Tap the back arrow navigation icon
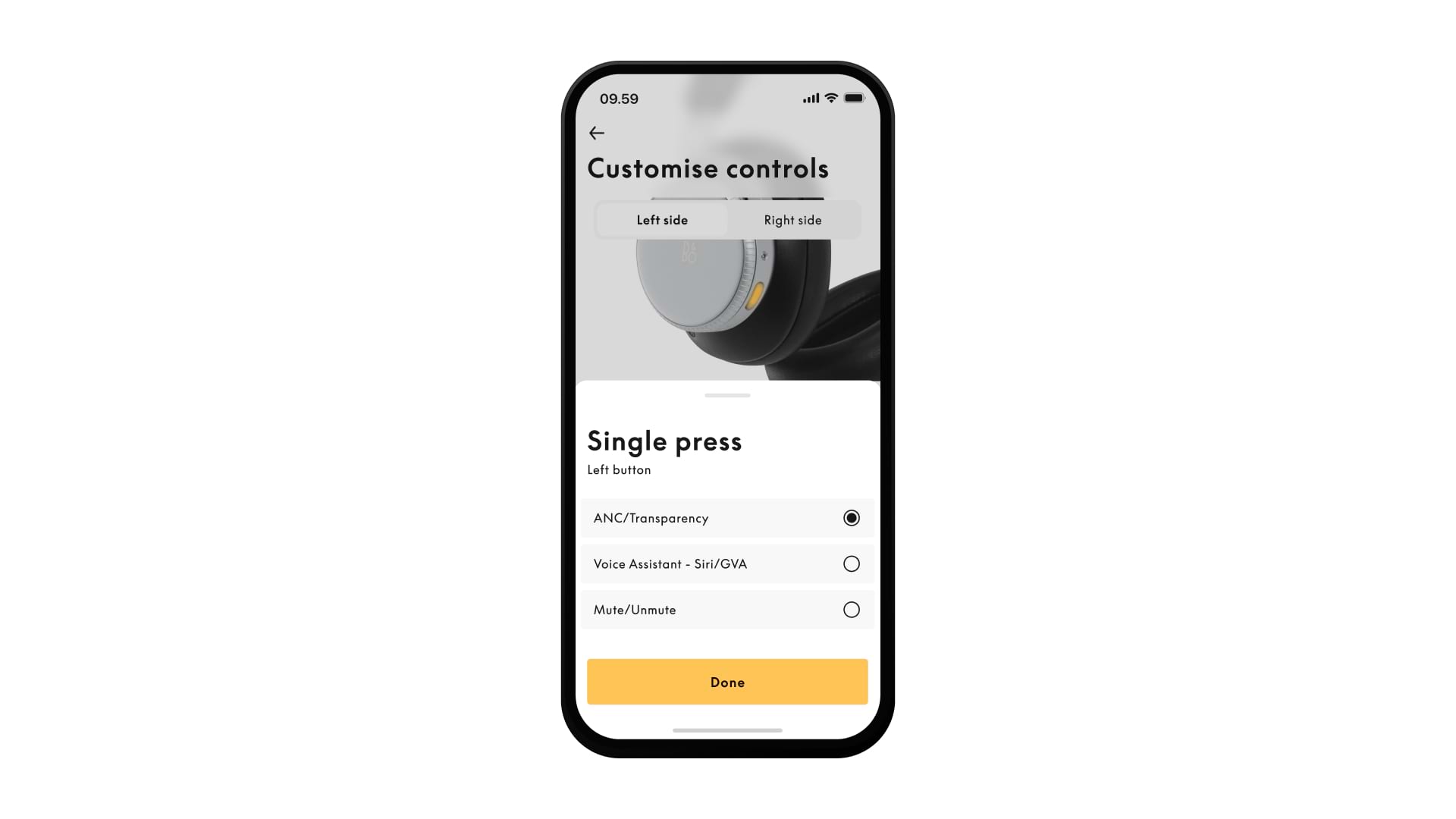Image resolution: width=1456 pixels, height=819 pixels. pos(596,133)
